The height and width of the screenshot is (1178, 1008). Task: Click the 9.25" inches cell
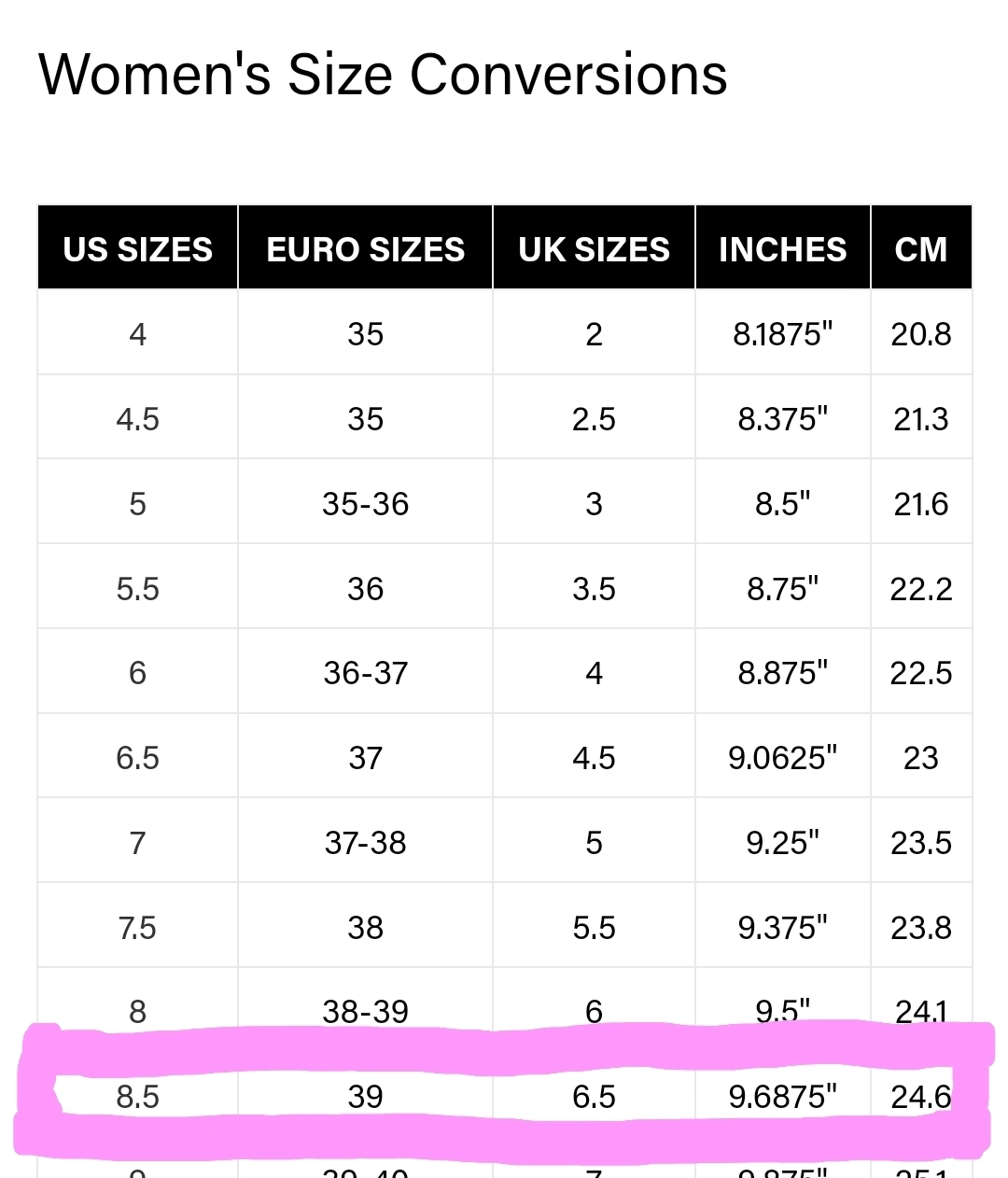783,842
